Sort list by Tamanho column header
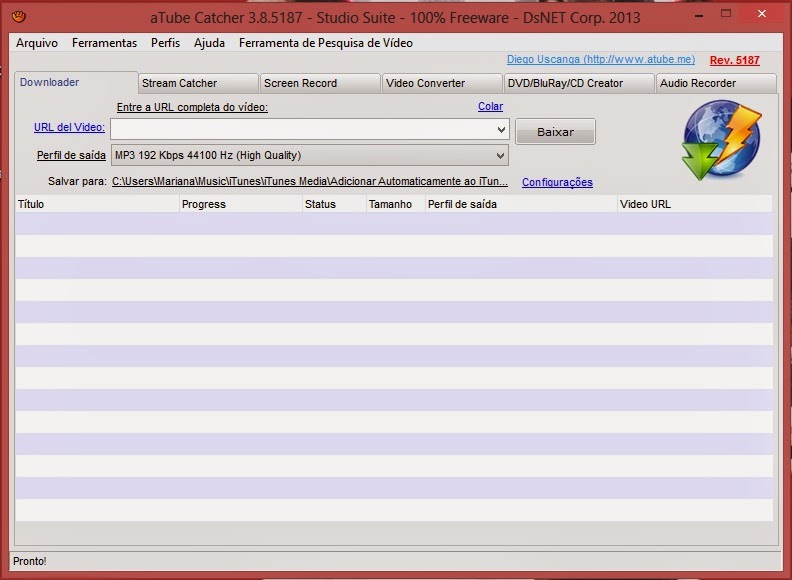This screenshot has height=580, width=792. pos(395,204)
